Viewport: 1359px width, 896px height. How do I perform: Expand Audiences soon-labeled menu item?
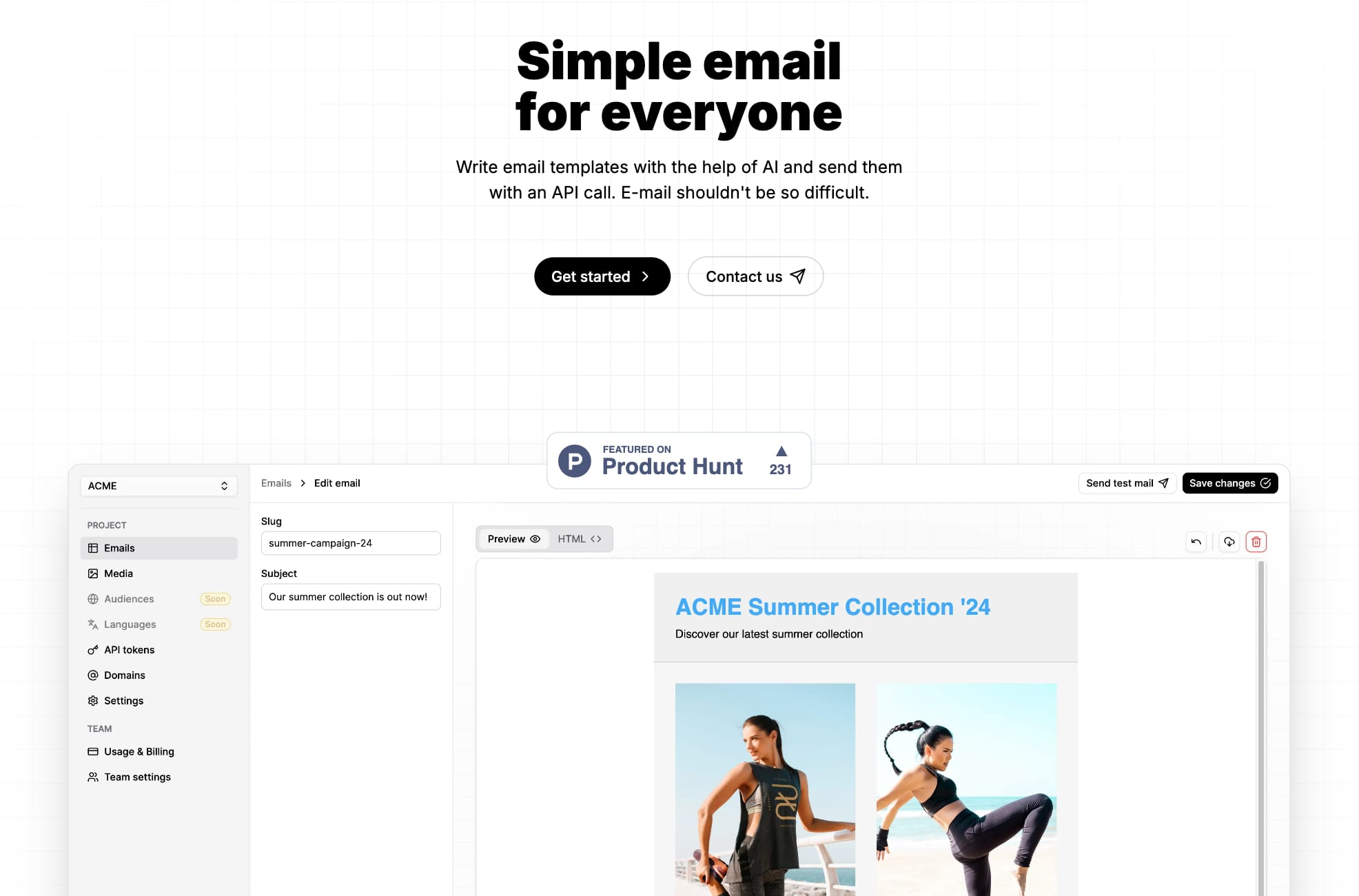[155, 598]
